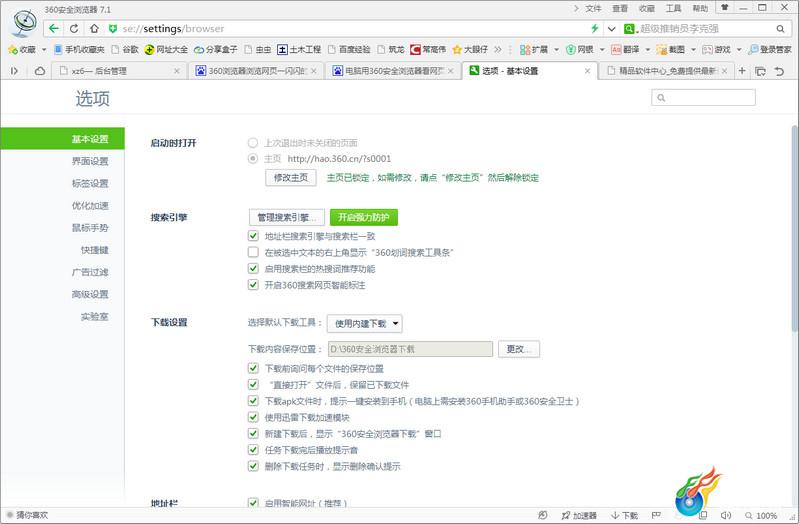Click the cloud icon beside the tab strip
Viewport: 799px width, 524px height.
pos(40,71)
